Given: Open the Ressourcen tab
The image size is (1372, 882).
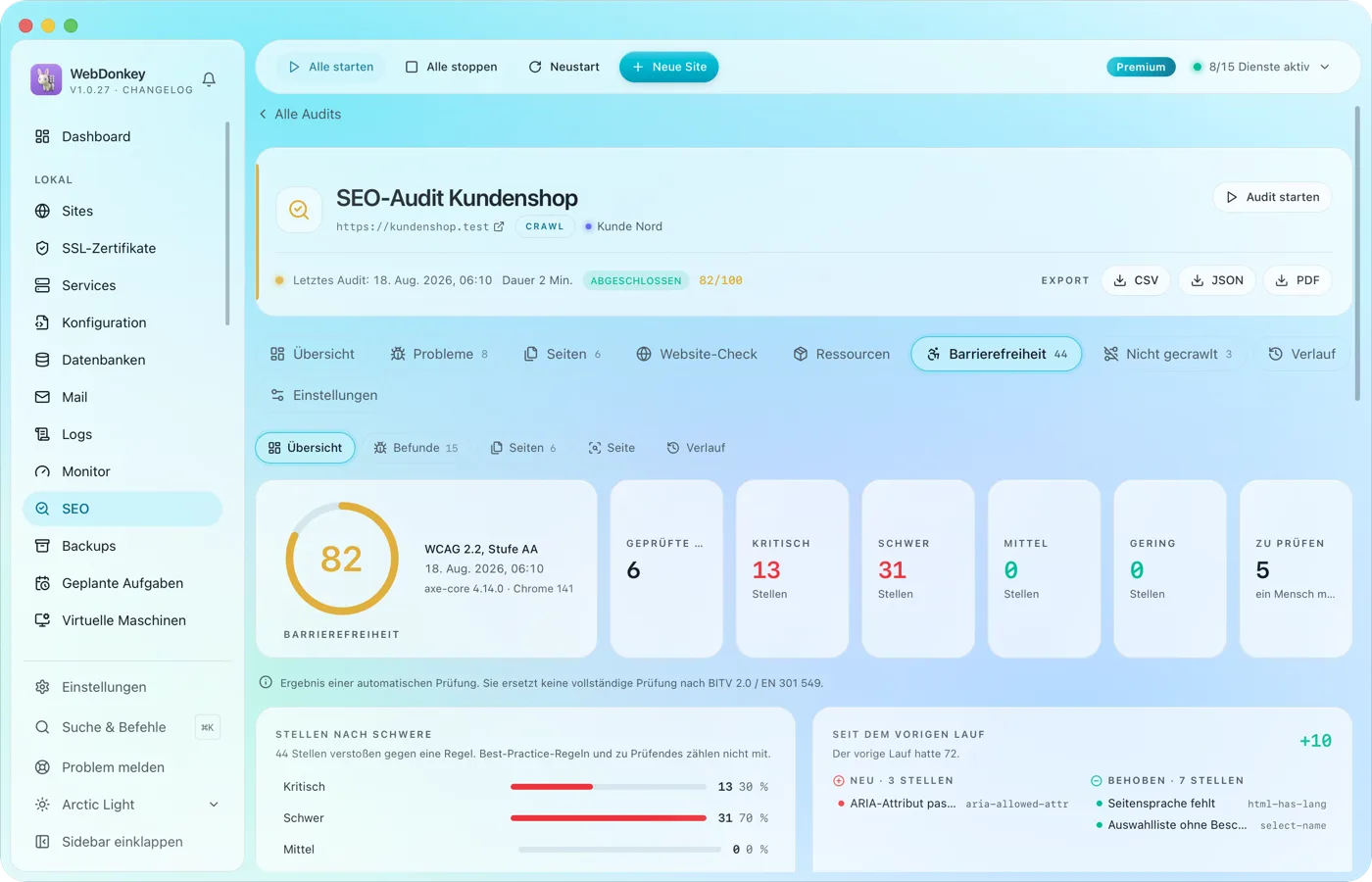Looking at the screenshot, I should click(x=842, y=354).
